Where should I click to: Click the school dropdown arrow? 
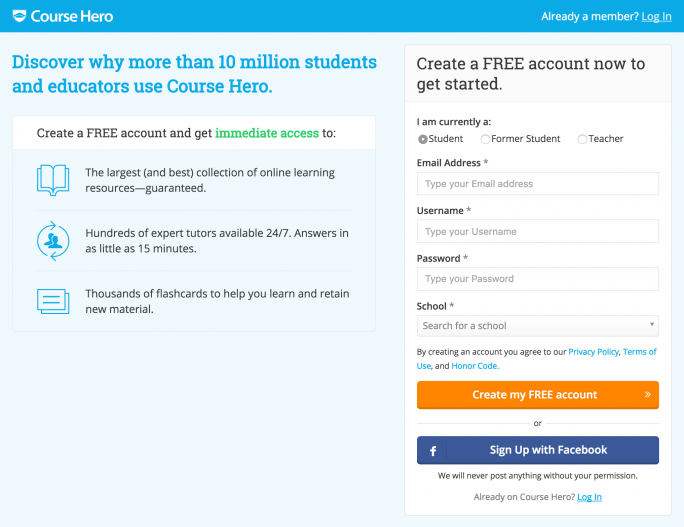(x=652, y=324)
